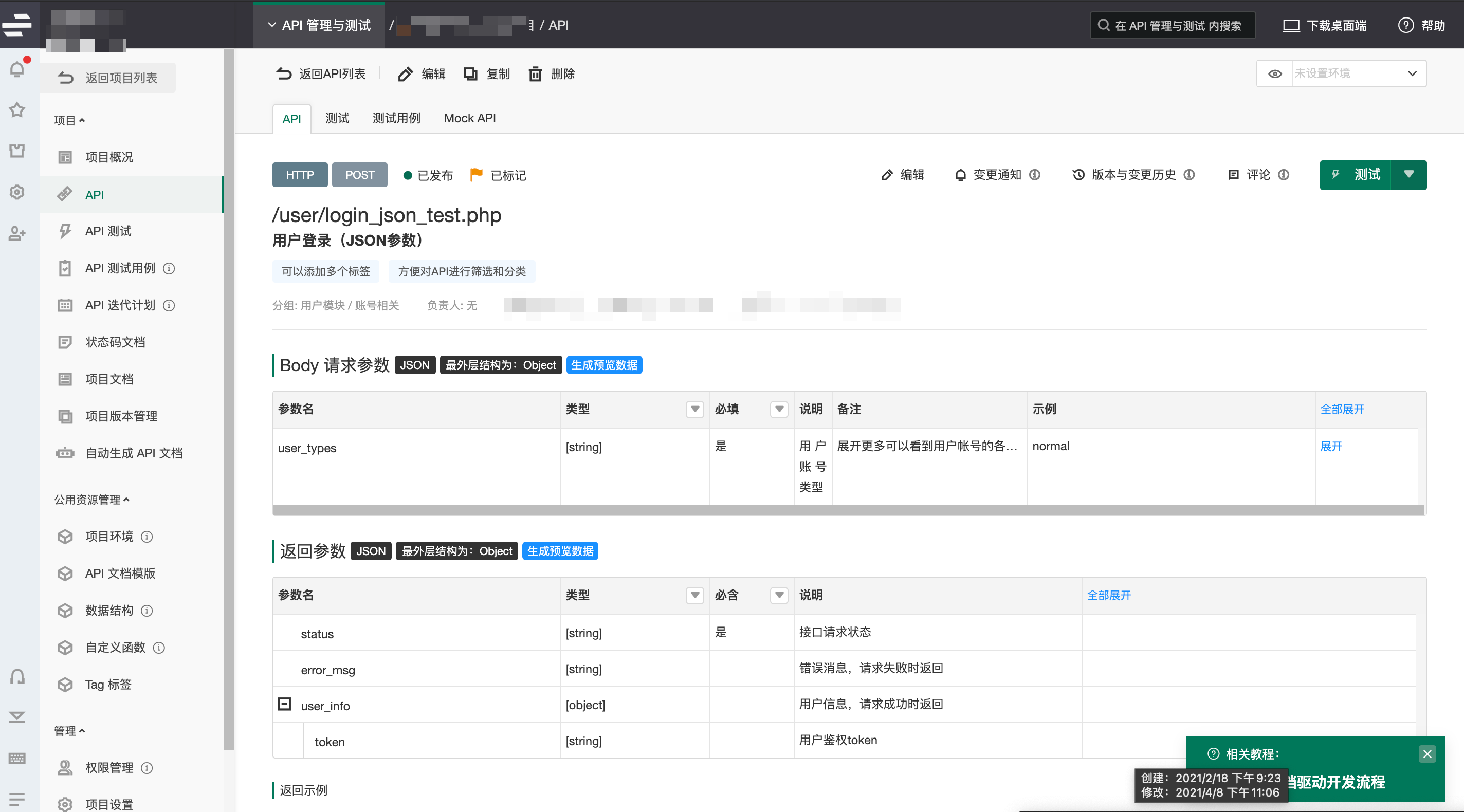1464x812 pixels.
Task: Close the 相关教程 popup
Action: point(1426,754)
